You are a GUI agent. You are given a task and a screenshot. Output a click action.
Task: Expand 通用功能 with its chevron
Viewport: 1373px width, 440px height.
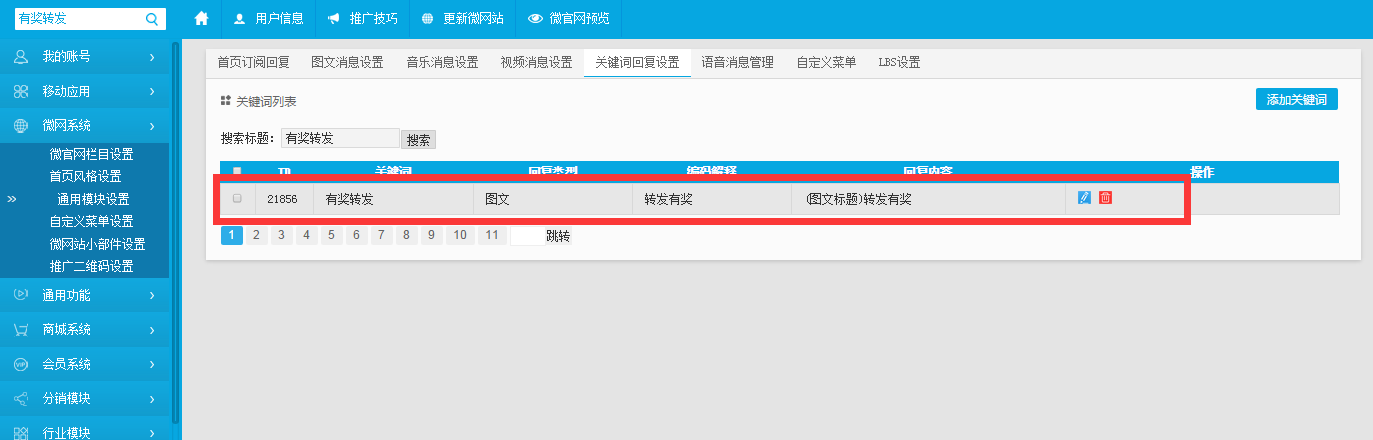click(152, 295)
